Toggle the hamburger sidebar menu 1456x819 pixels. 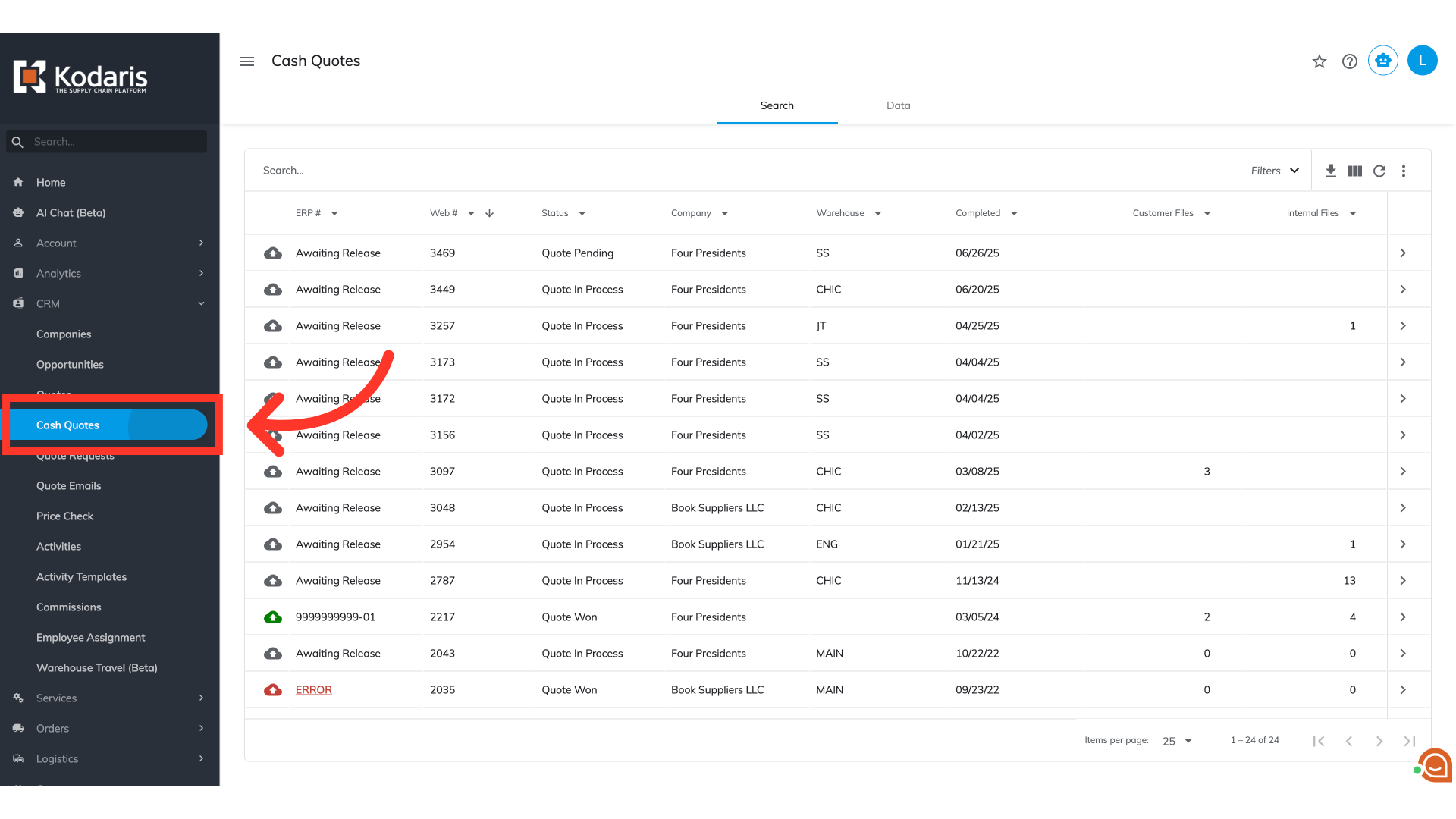pos(247,61)
